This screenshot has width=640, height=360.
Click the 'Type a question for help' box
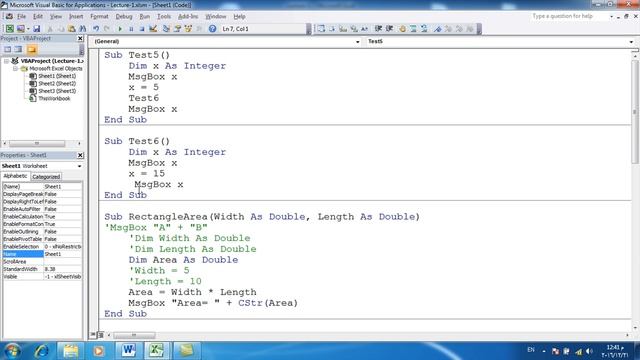tap(569, 16)
